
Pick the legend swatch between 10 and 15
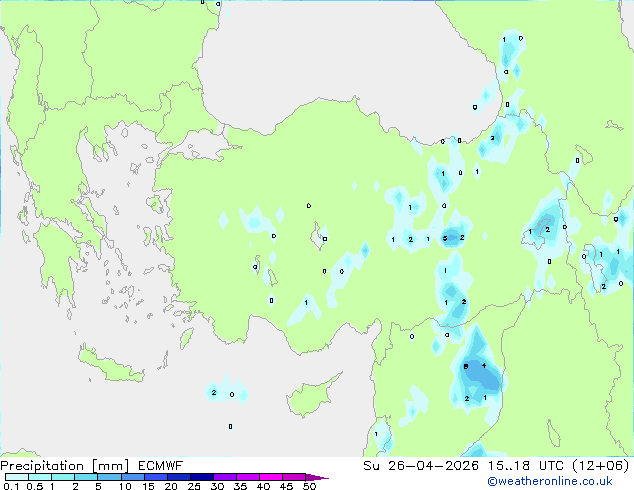pos(133,477)
